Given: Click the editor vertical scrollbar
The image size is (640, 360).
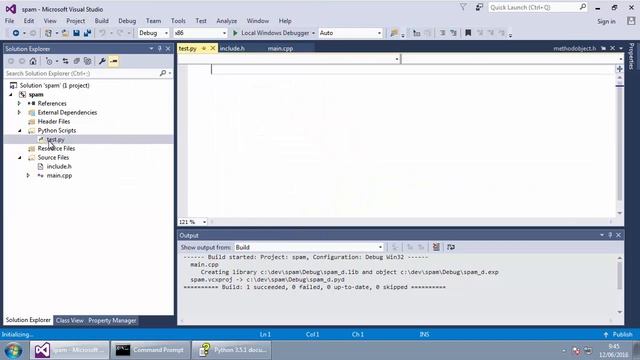Looking at the screenshot, I should pos(620,145).
